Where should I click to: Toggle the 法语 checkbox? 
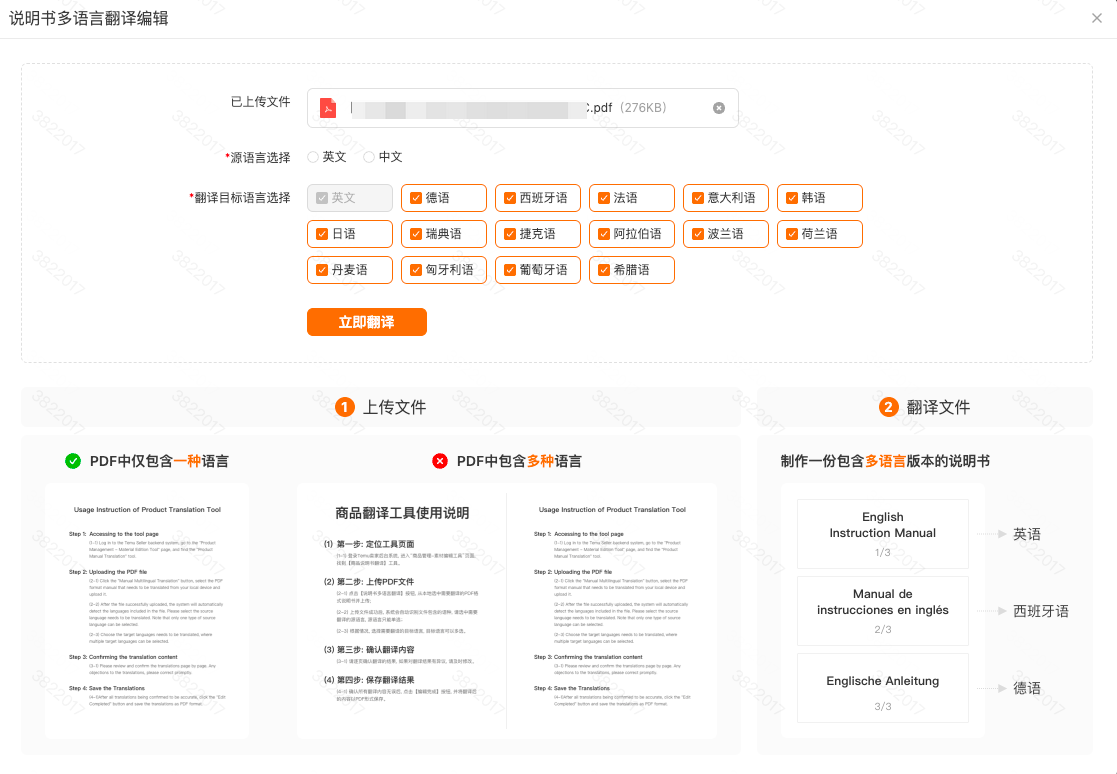tap(603, 198)
